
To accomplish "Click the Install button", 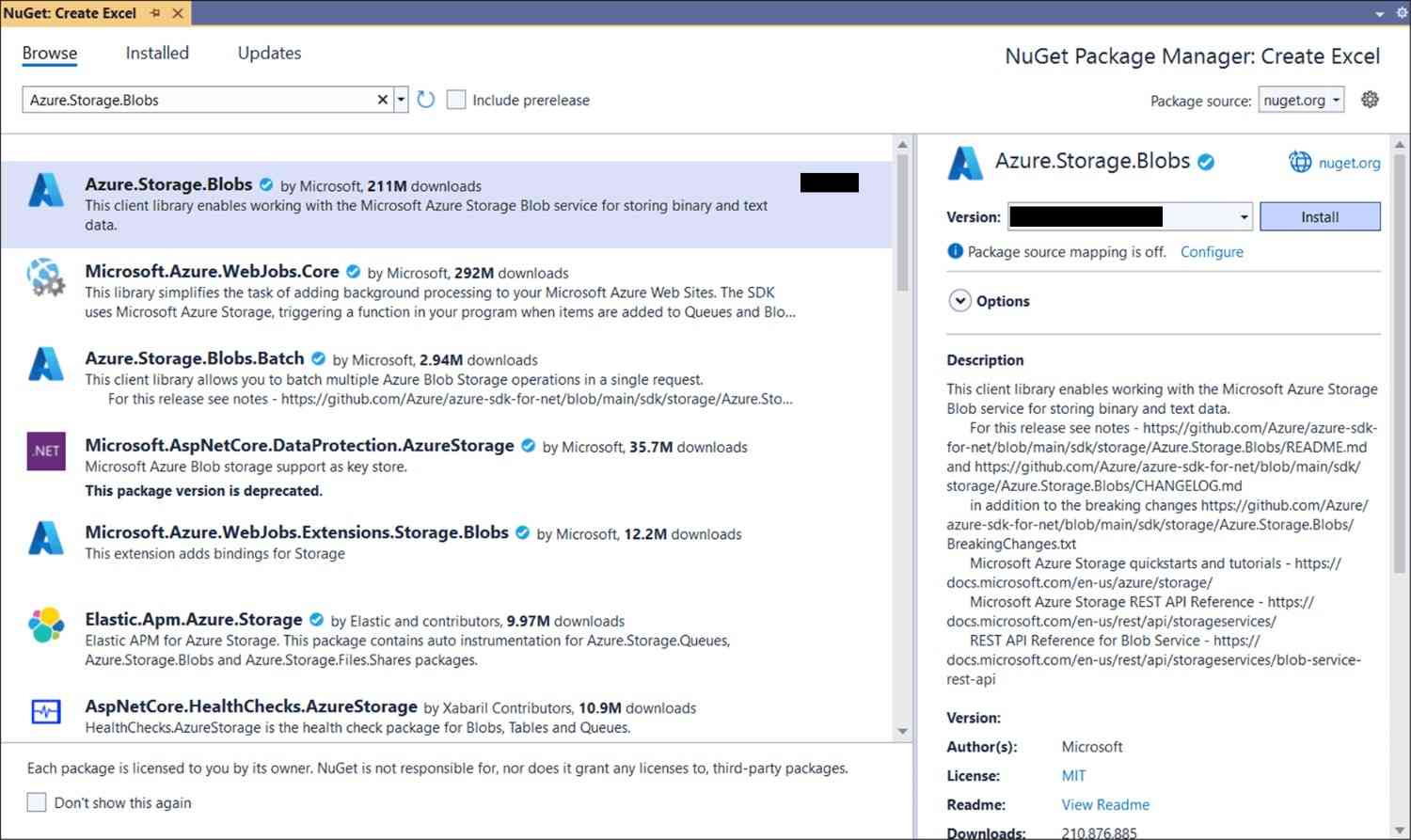I will point(1319,217).
